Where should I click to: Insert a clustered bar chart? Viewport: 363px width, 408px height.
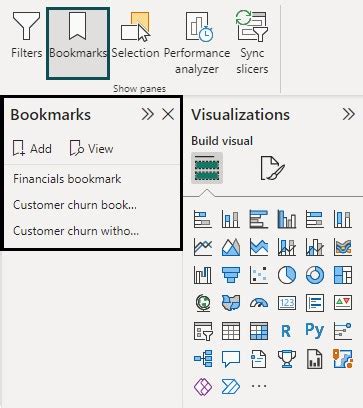259,219
